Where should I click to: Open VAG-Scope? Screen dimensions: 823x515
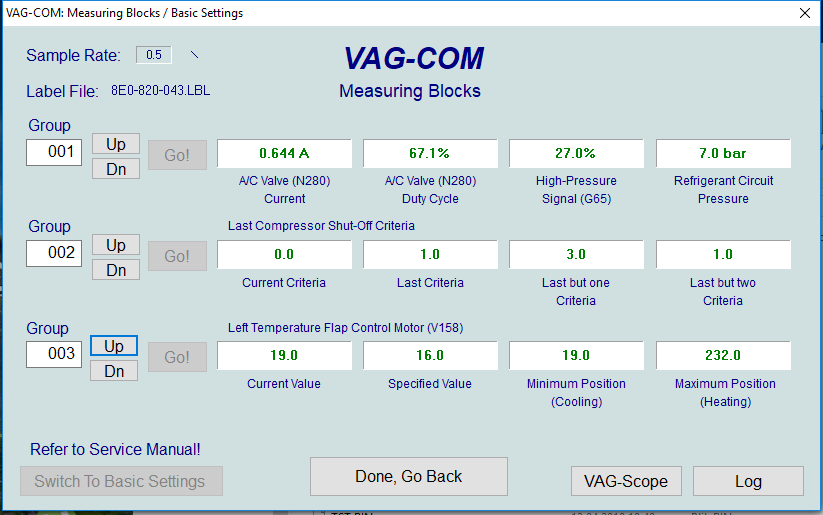coord(626,481)
